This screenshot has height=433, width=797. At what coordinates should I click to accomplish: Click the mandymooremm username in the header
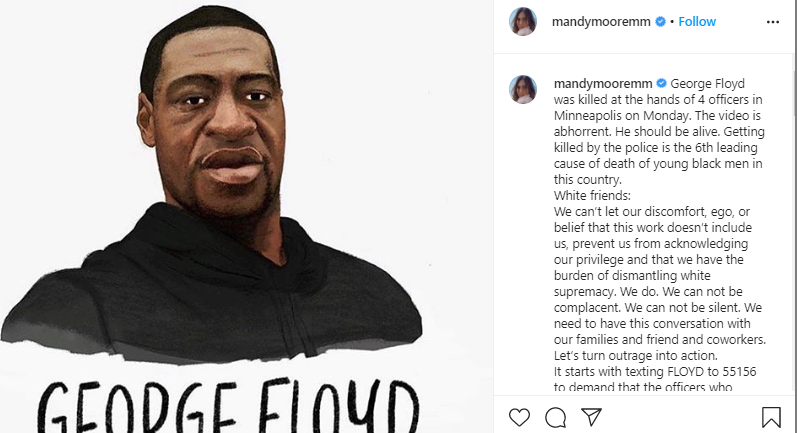tap(601, 21)
